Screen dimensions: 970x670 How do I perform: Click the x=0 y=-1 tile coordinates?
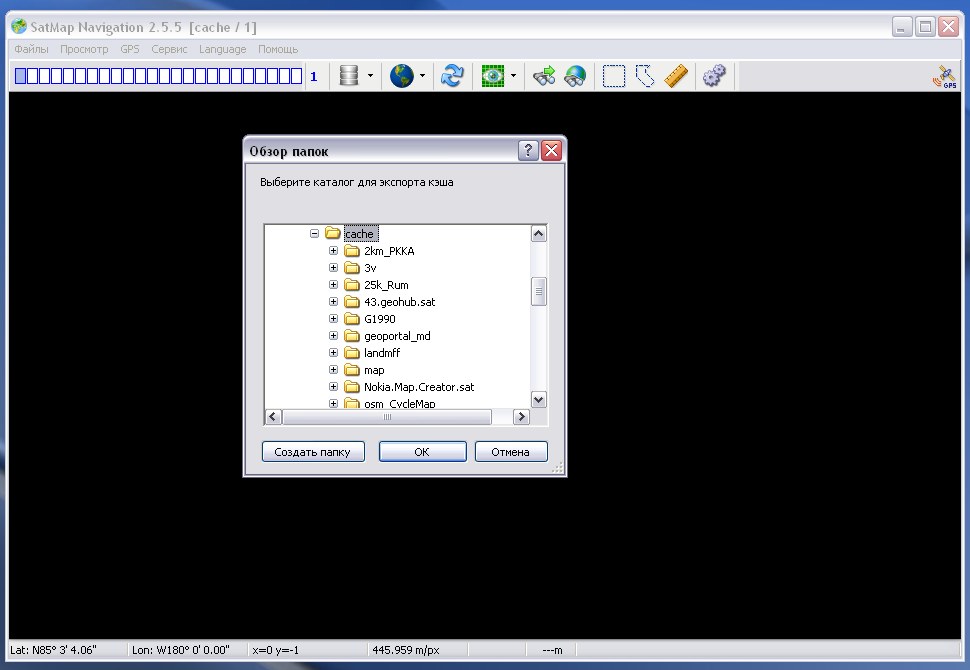tap(275, 650)
